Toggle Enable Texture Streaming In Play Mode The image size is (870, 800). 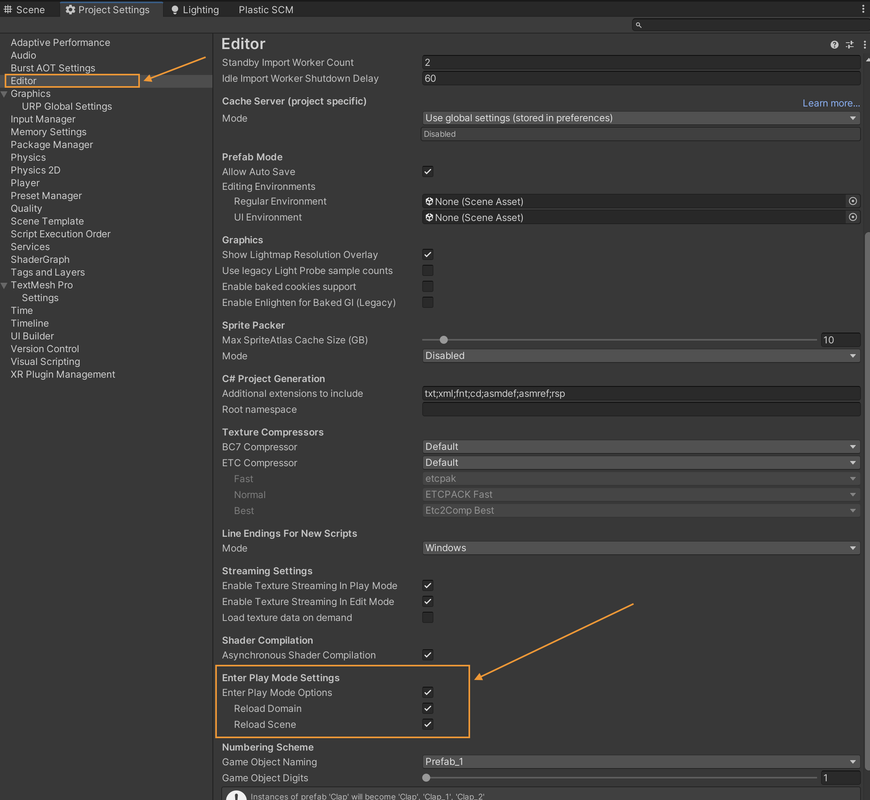click(x=428, y=586)
